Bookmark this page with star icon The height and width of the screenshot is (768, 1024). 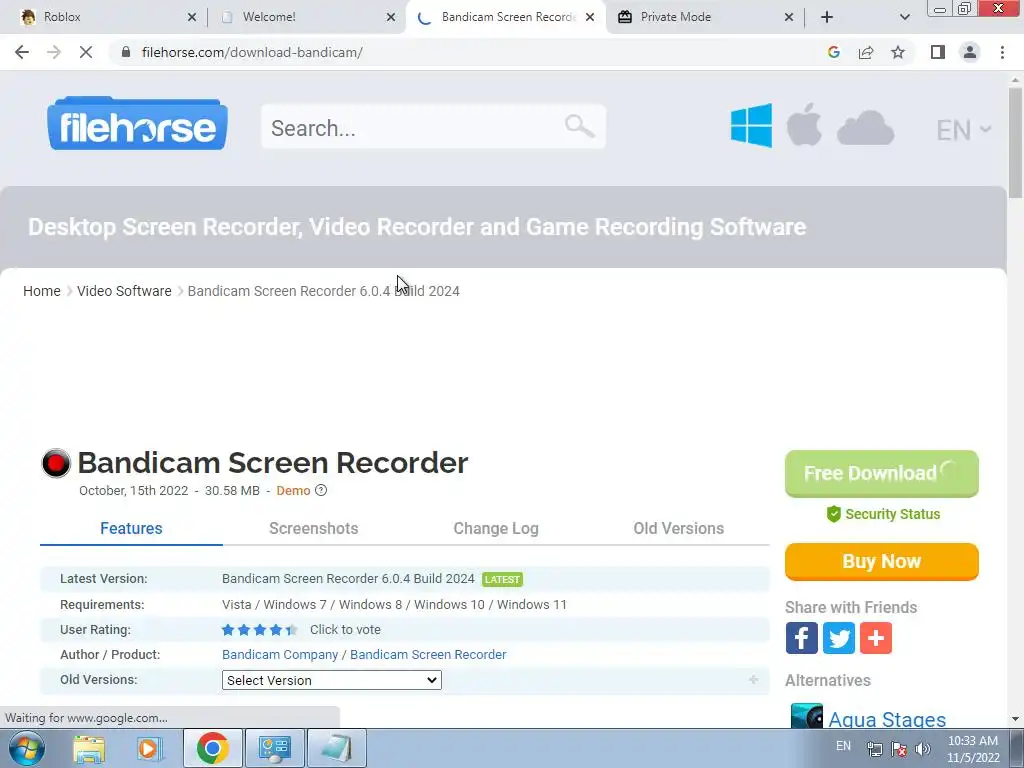(x=898, y=52)
